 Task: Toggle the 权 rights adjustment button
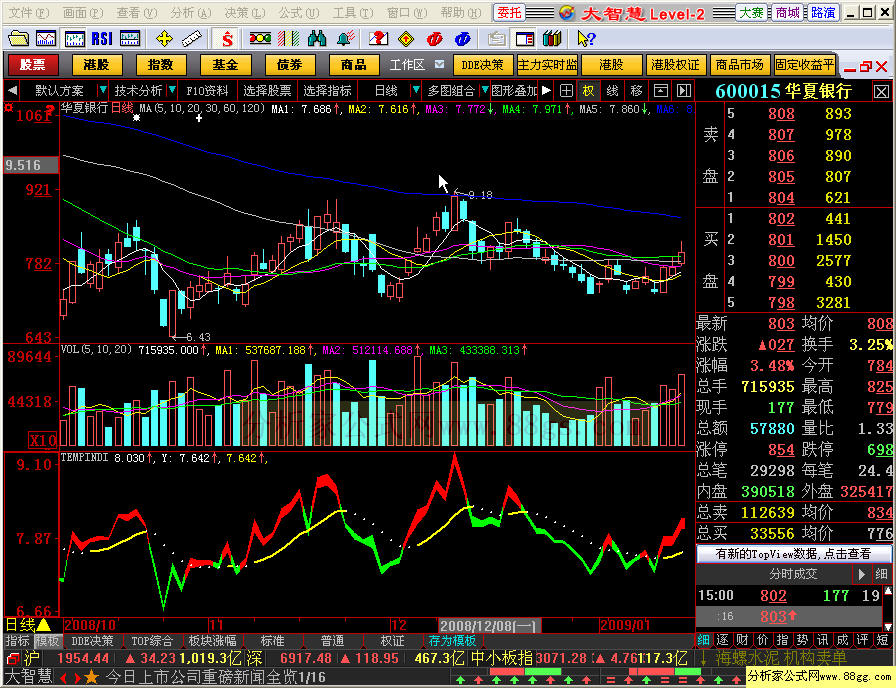pyautogui.click(x=588, y=90)
